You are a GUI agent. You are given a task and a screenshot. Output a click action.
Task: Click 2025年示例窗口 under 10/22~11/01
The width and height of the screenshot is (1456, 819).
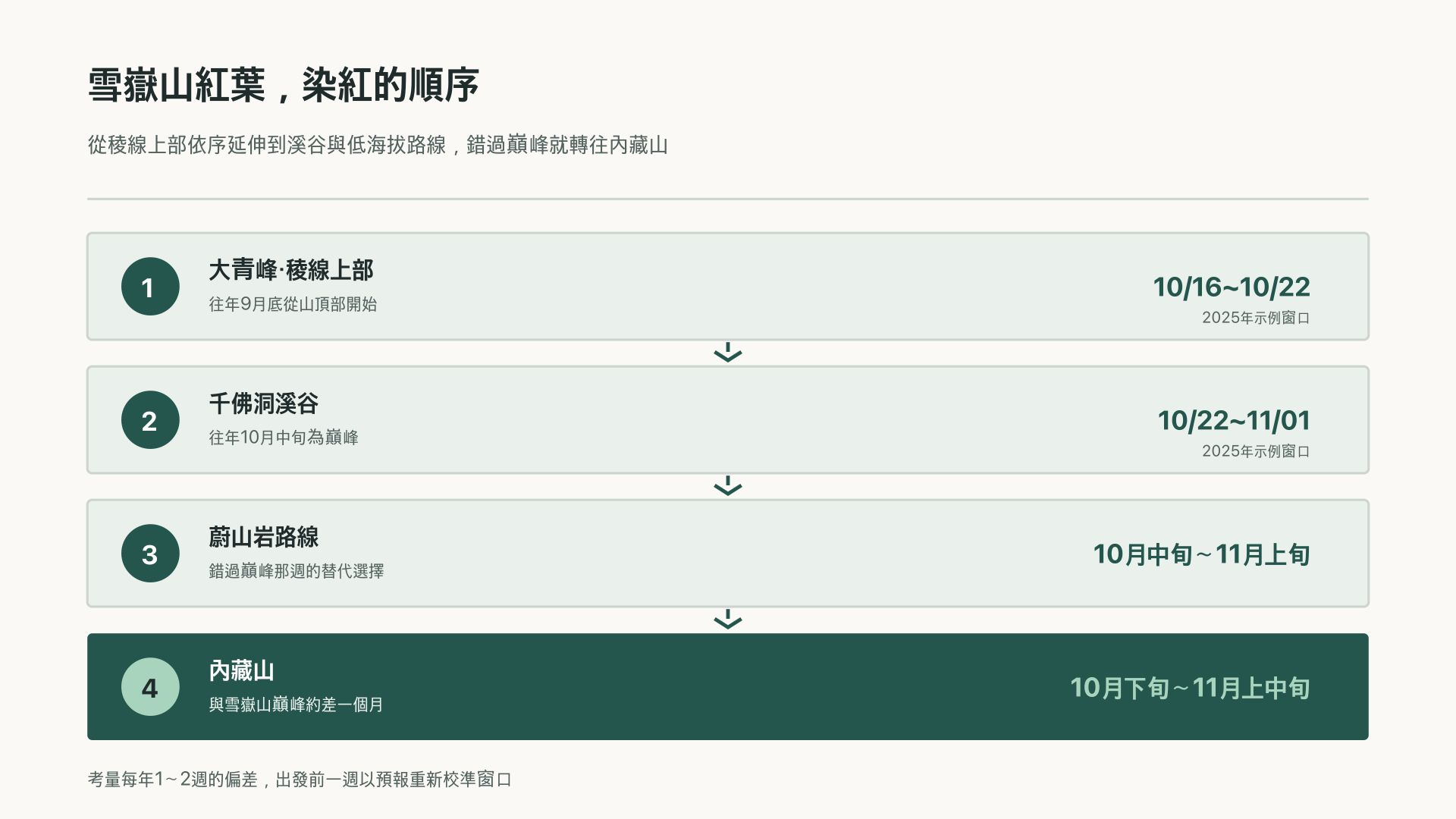click(x=1256, y=451)
